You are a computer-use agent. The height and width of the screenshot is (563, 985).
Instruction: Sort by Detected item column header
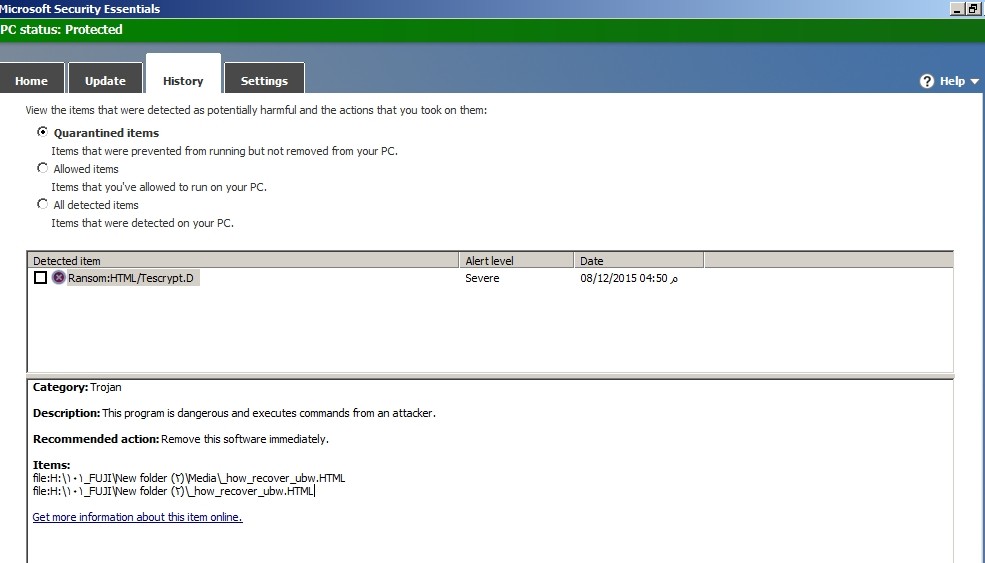point(242,260)
